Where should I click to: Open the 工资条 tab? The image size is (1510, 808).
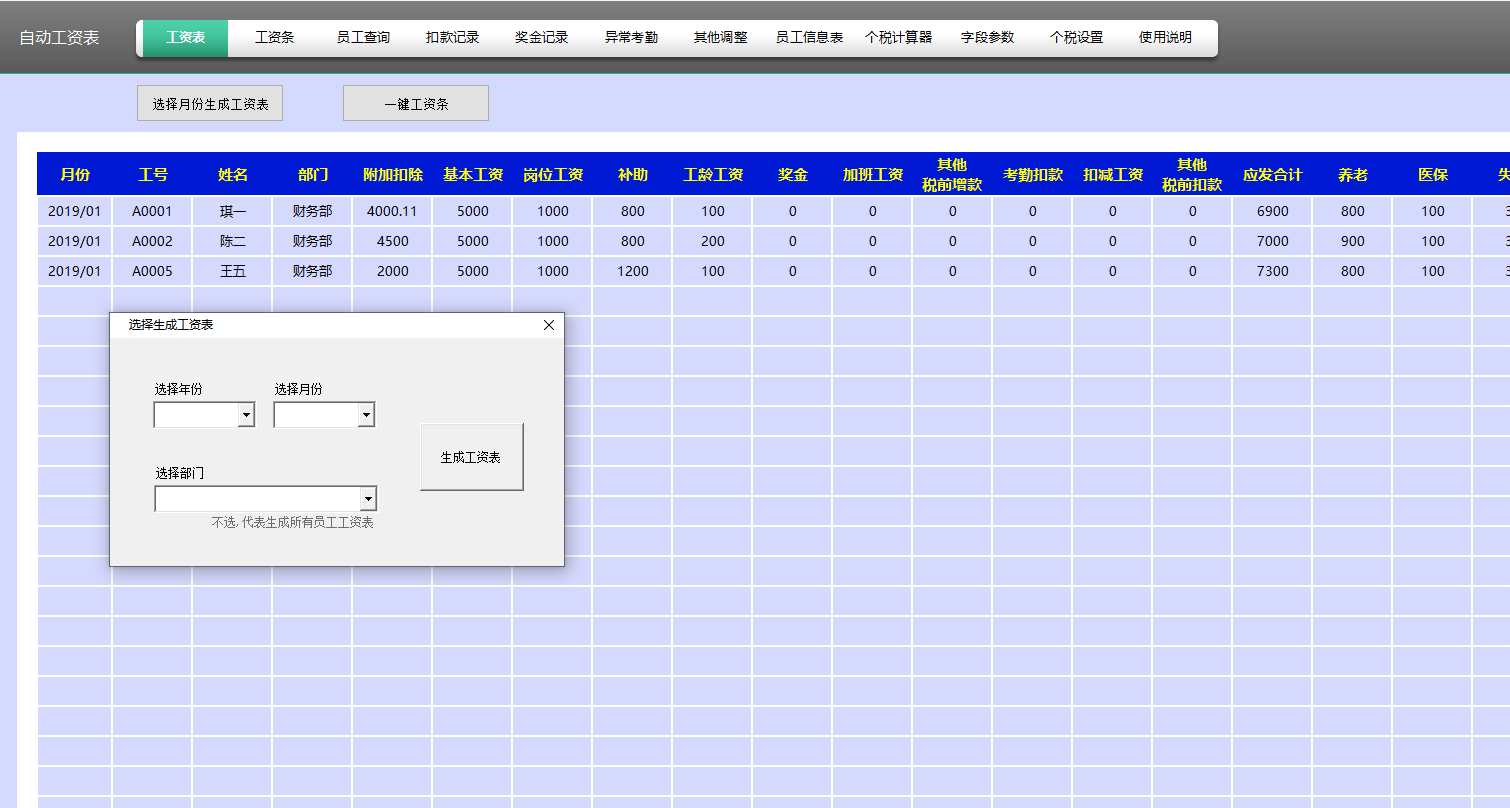pos(274,38)
